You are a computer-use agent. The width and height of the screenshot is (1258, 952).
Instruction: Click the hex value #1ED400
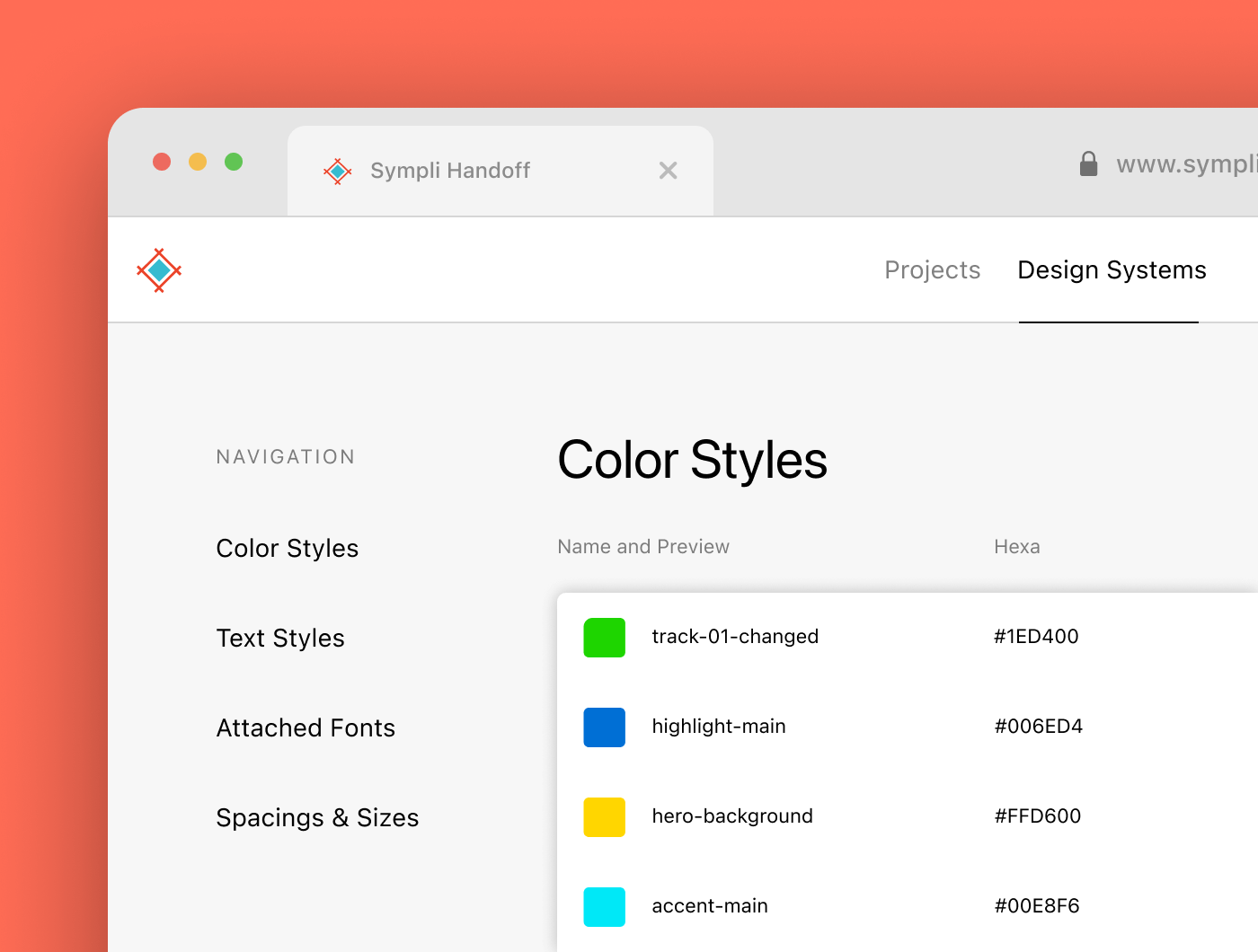pyautogui.click(x=1036, y=637)
